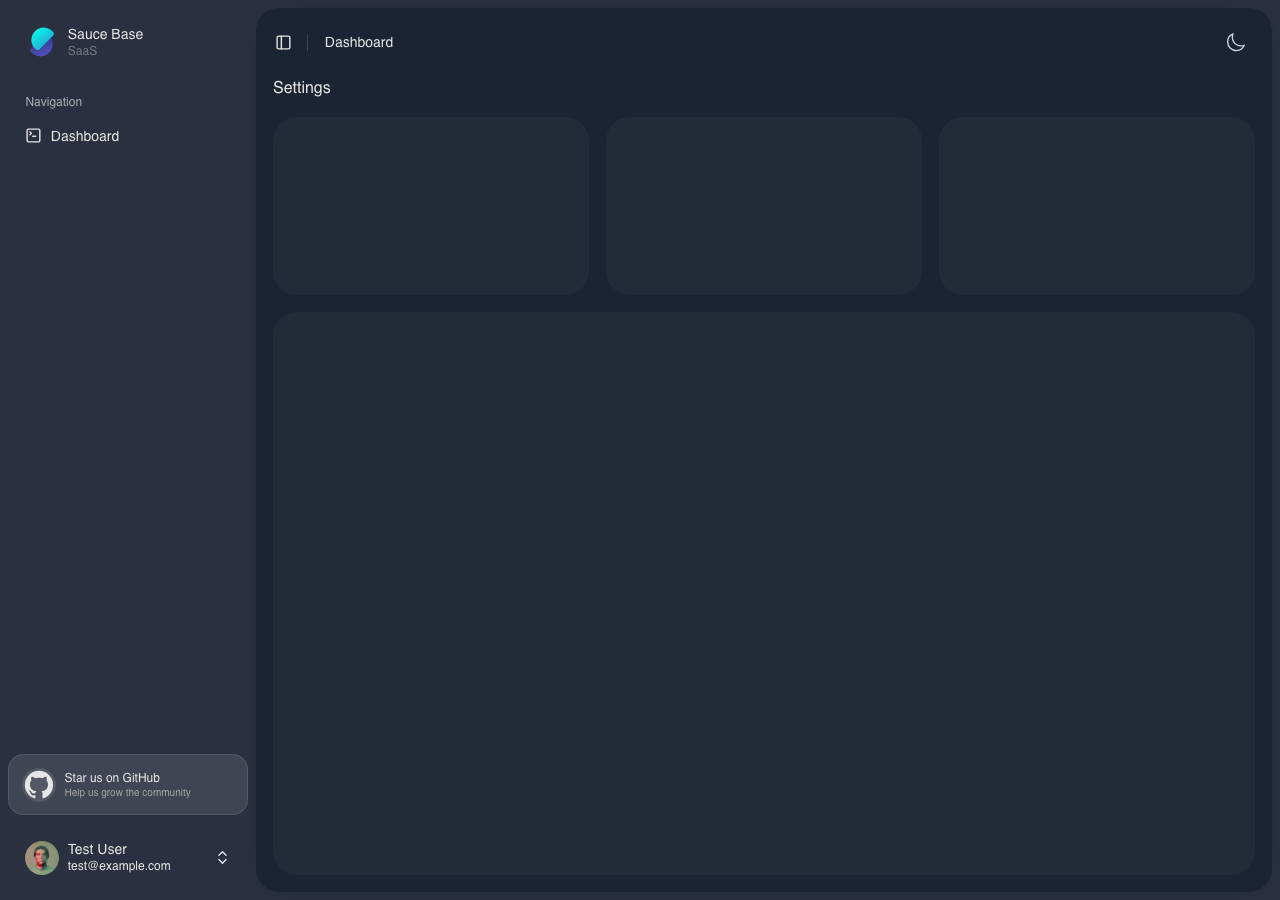Click the Star us on GitHub card
The image size is (1280, 900).
[127, 784]
